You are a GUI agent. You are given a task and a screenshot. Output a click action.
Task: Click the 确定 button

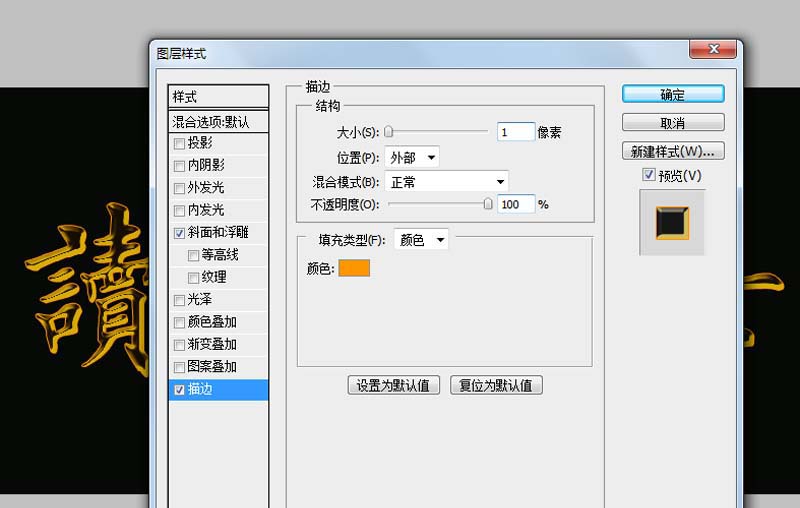pos(673,94)
